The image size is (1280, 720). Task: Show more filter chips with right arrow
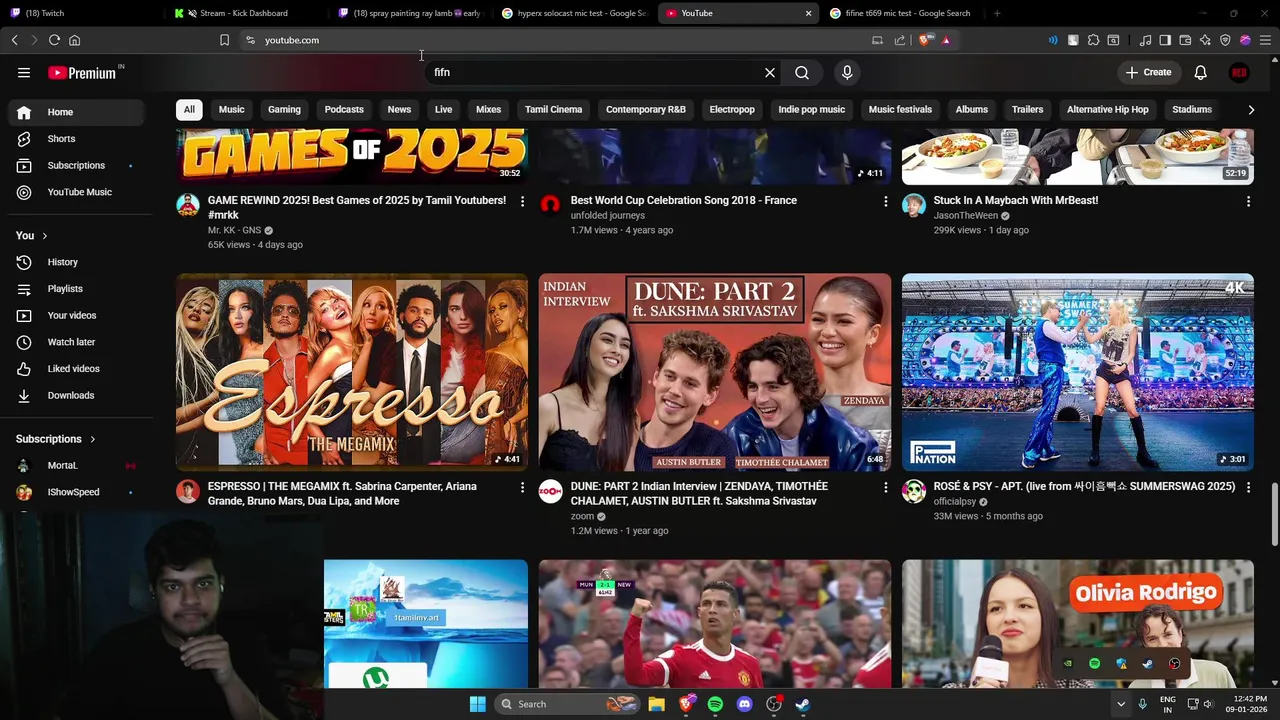pos(1251,110)
